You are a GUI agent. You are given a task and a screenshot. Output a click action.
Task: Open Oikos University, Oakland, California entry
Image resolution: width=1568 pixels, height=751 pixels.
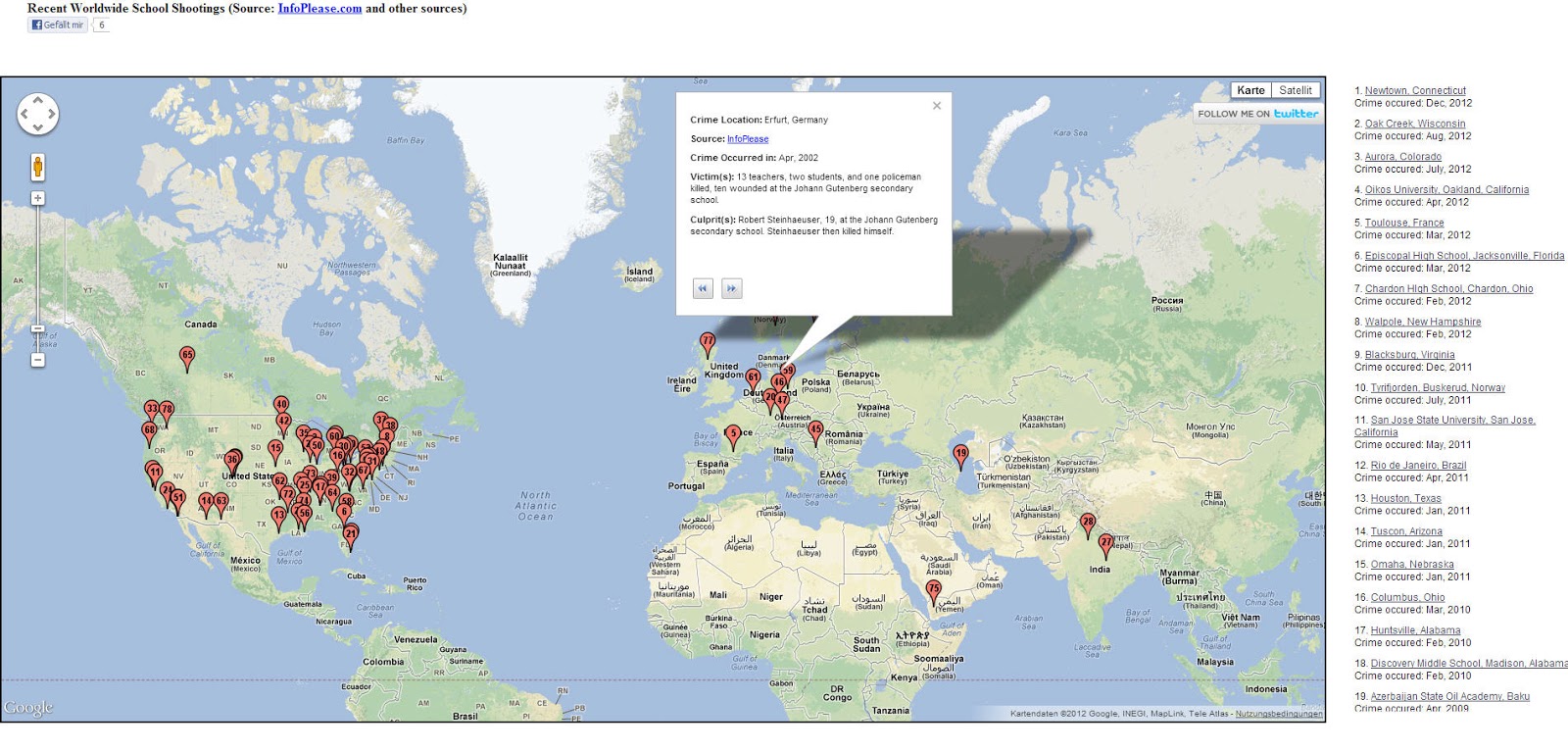[1446, 190]
